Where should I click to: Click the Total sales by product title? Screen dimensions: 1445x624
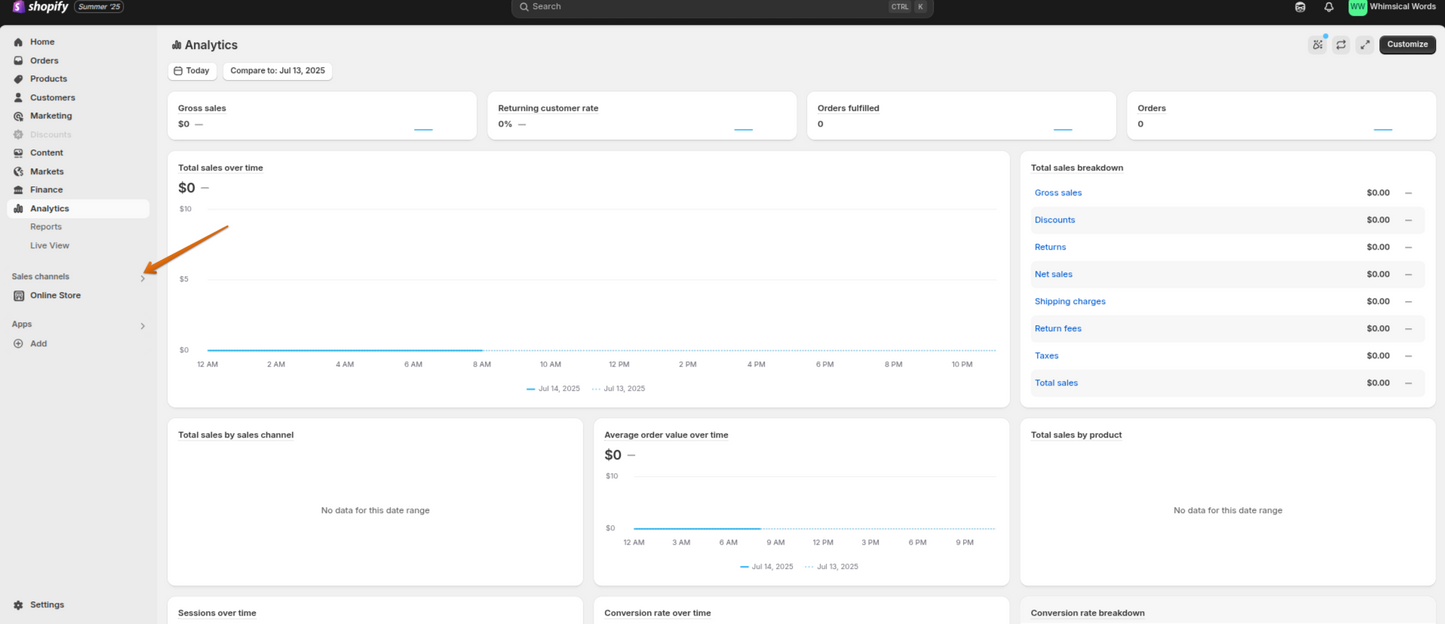click(1076, 435)
